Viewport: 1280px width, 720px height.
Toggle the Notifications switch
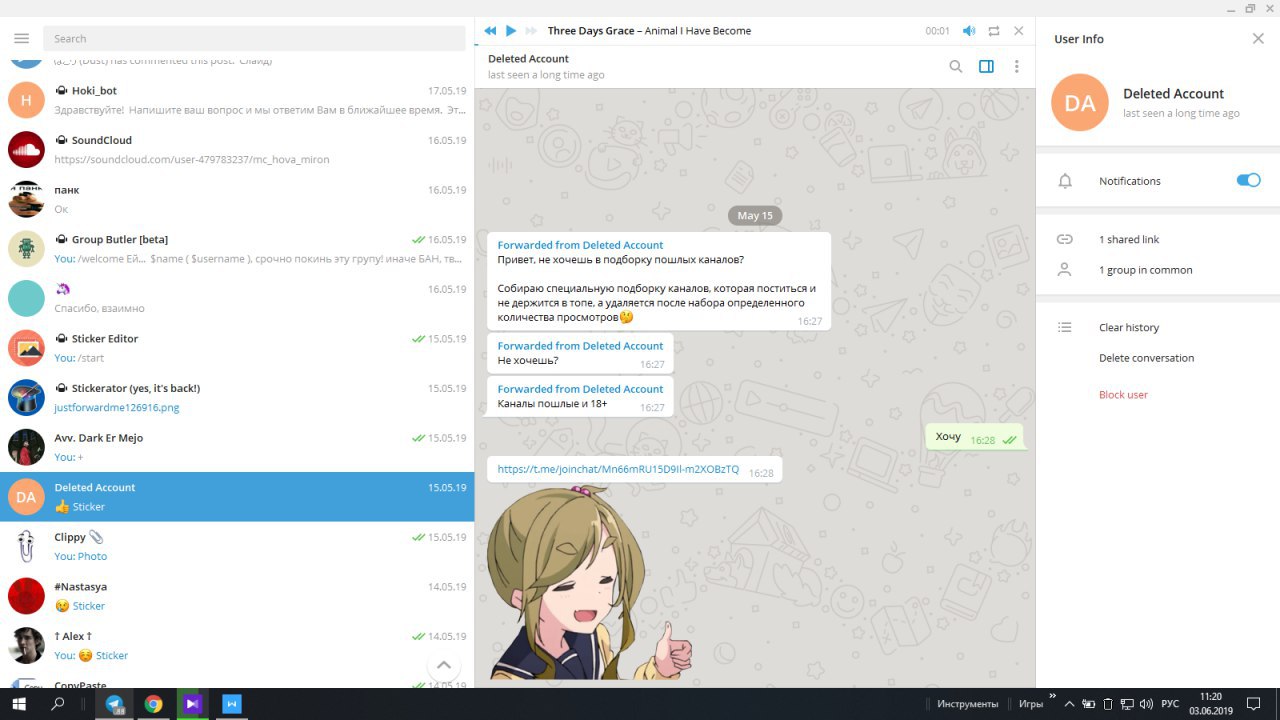click(1248, 181)
